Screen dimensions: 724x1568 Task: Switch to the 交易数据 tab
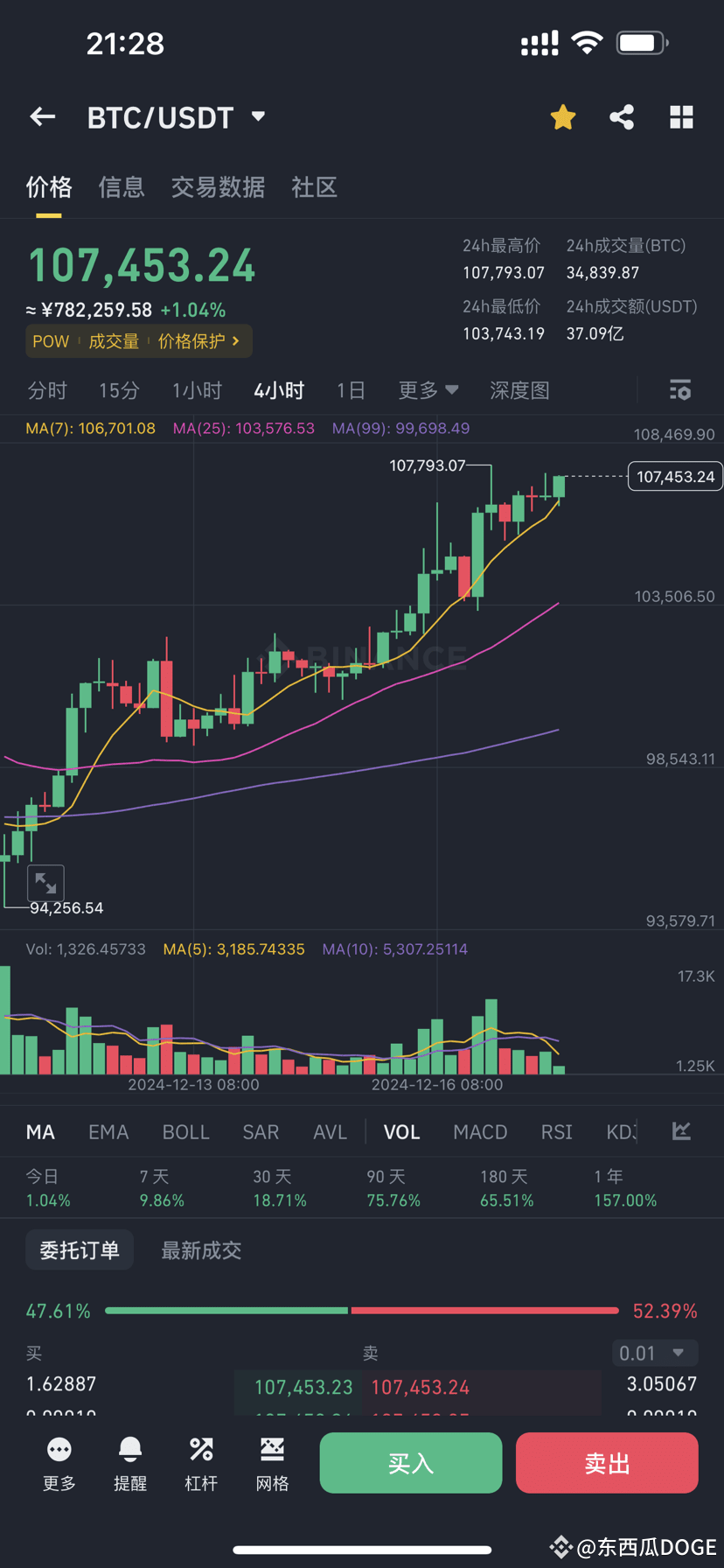click(218, 187)
